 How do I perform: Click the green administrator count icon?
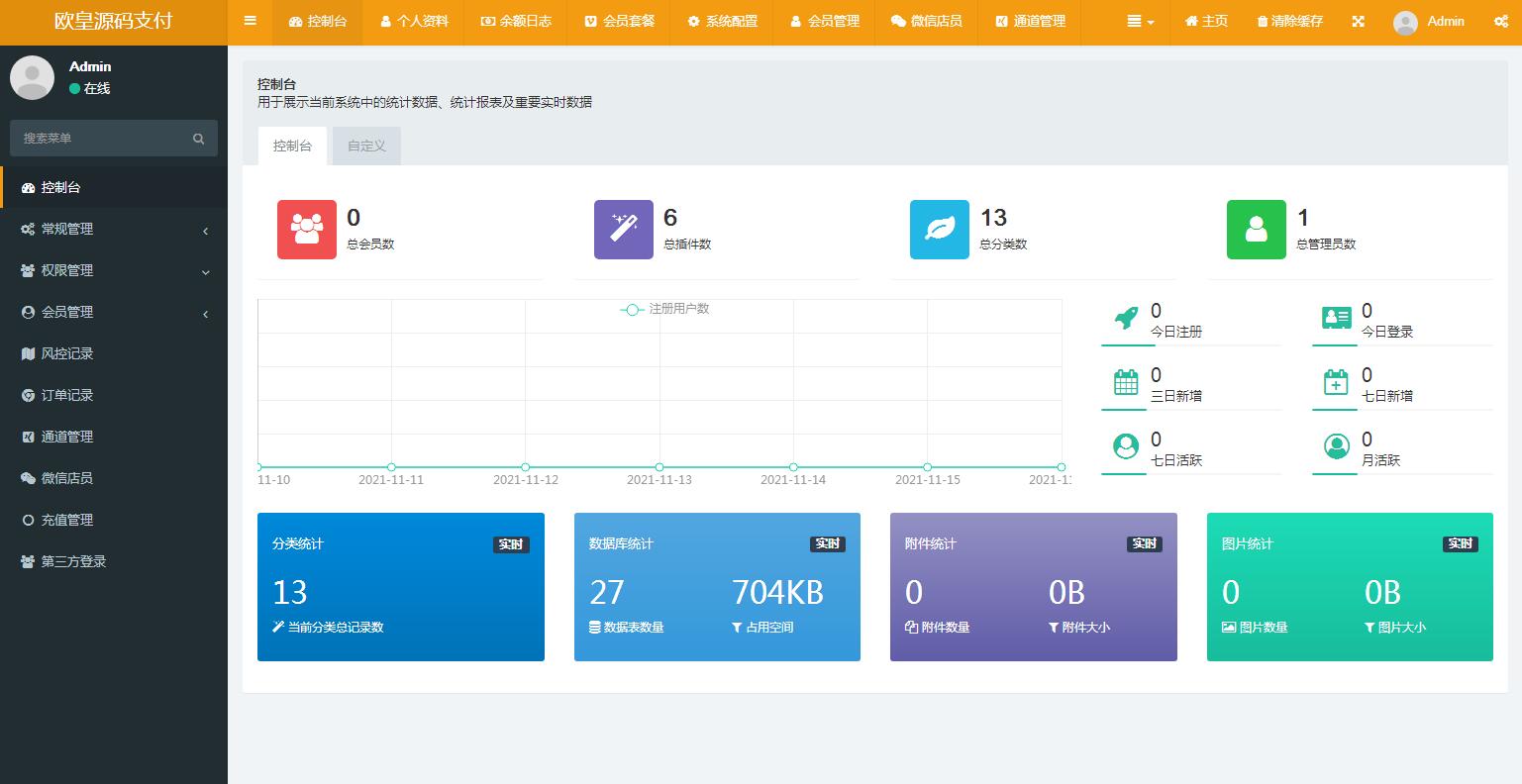(1256, 230)
